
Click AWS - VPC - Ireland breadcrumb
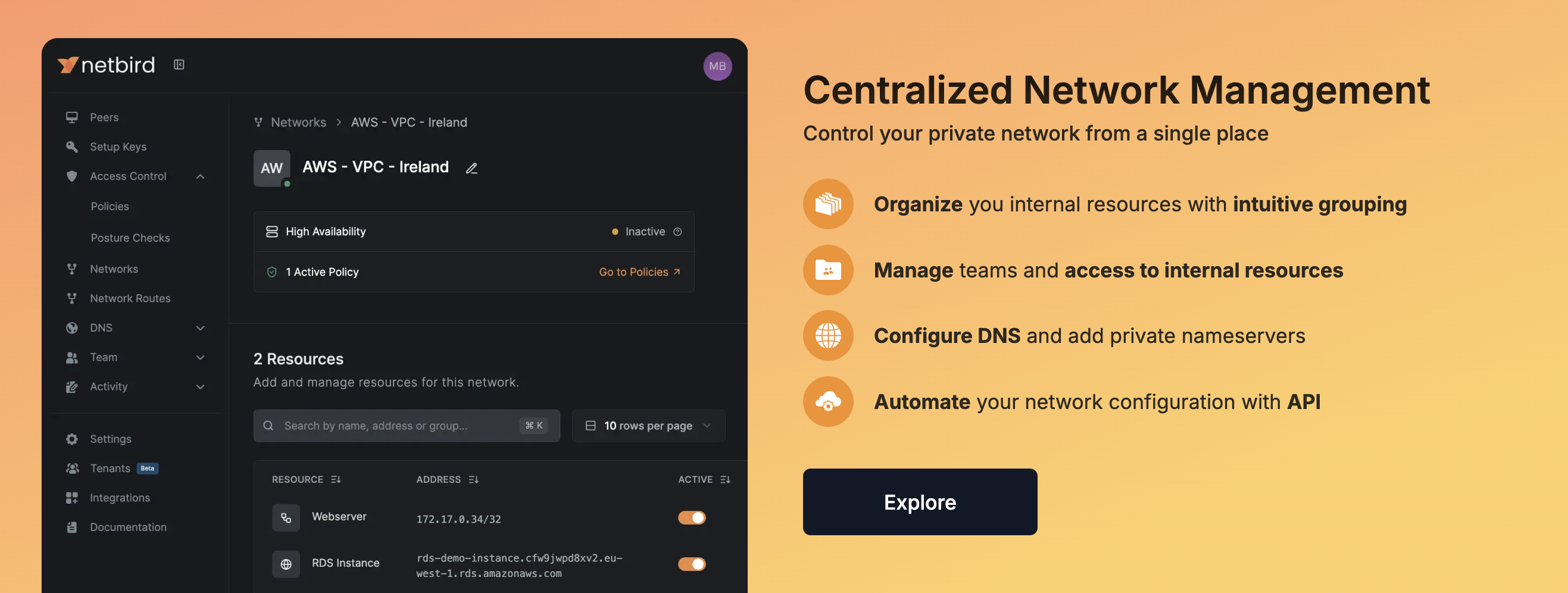tap(409, 123)
